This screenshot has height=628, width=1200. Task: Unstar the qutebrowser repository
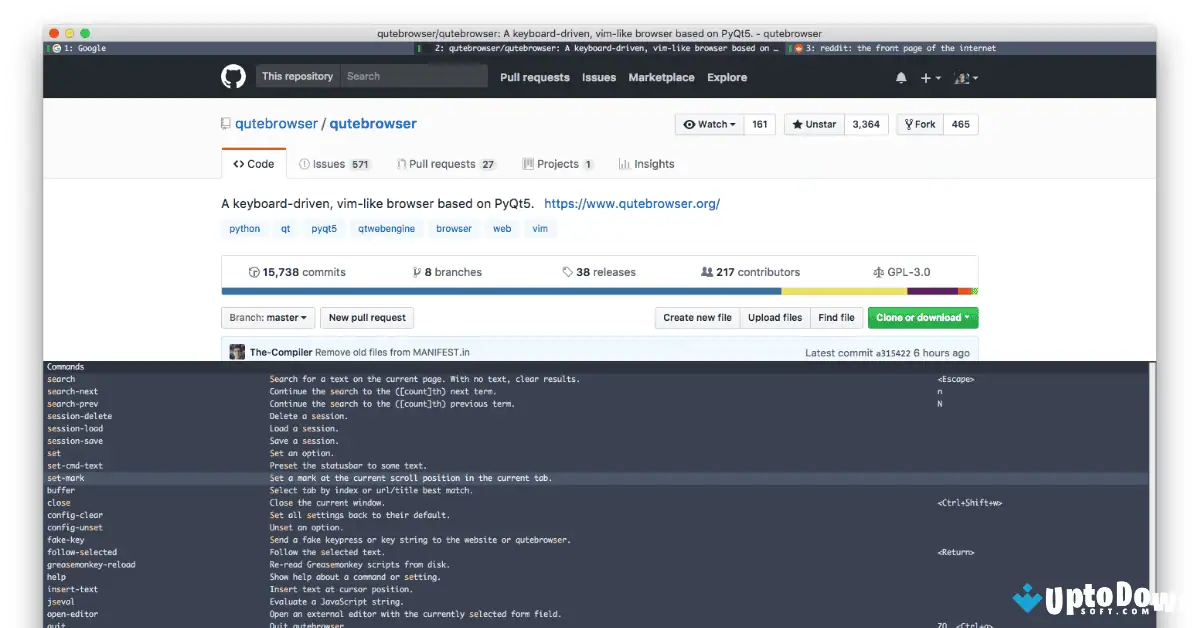click(x=813, y=125)
